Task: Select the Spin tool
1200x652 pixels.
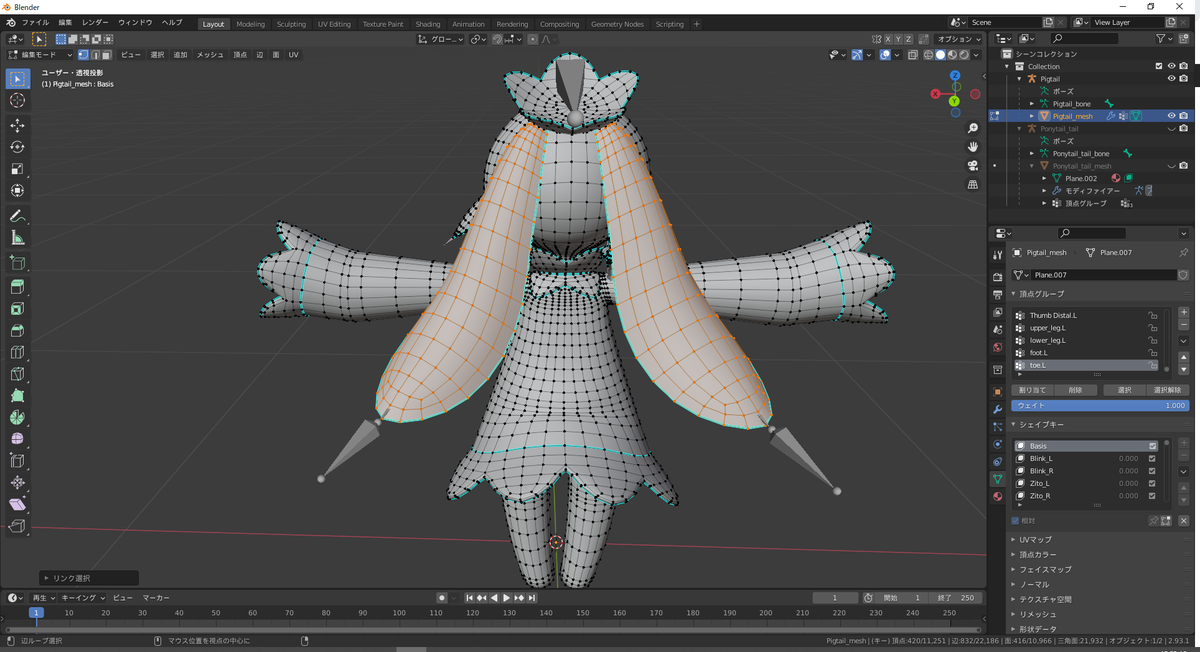Action: pyautogui.click(x=17, y=418)
